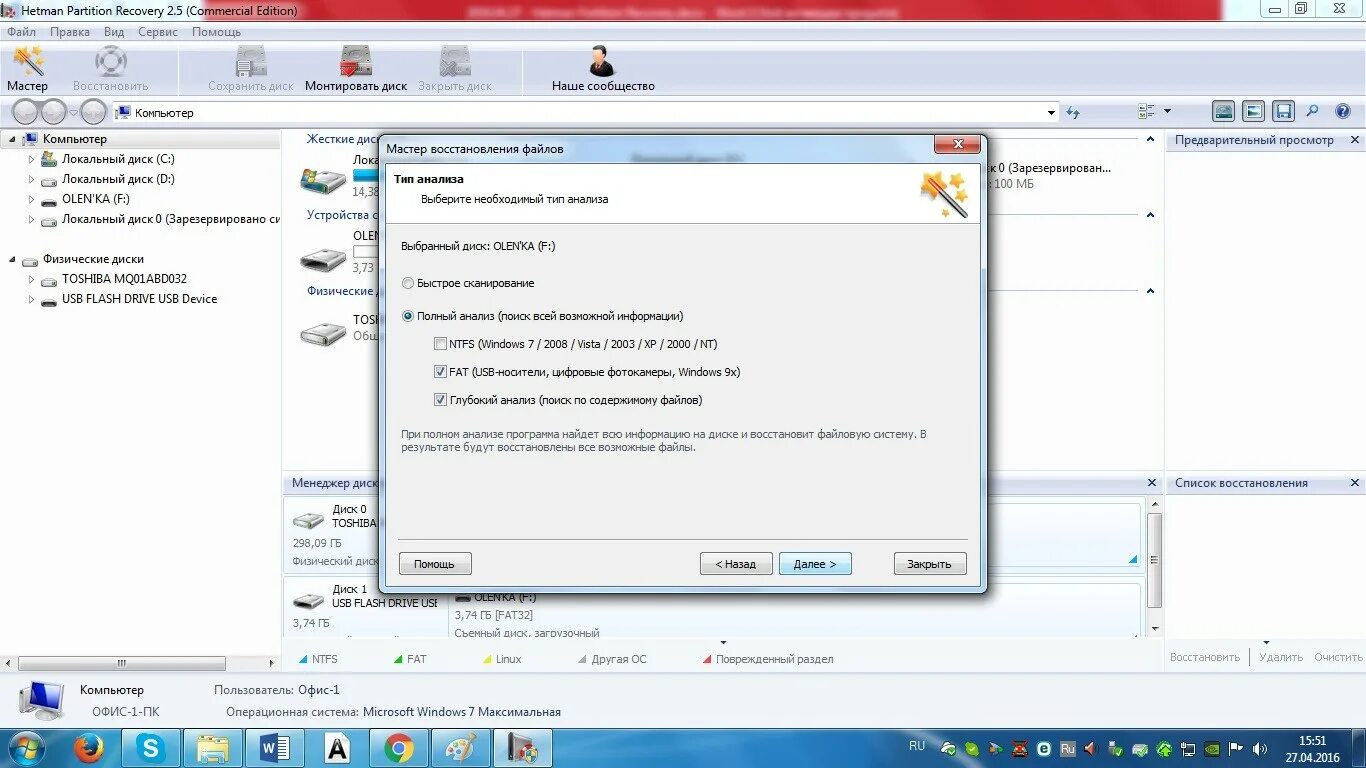Click the < Назад button
This screenshot has width=1366, height=768.
[x=736, y=564]
